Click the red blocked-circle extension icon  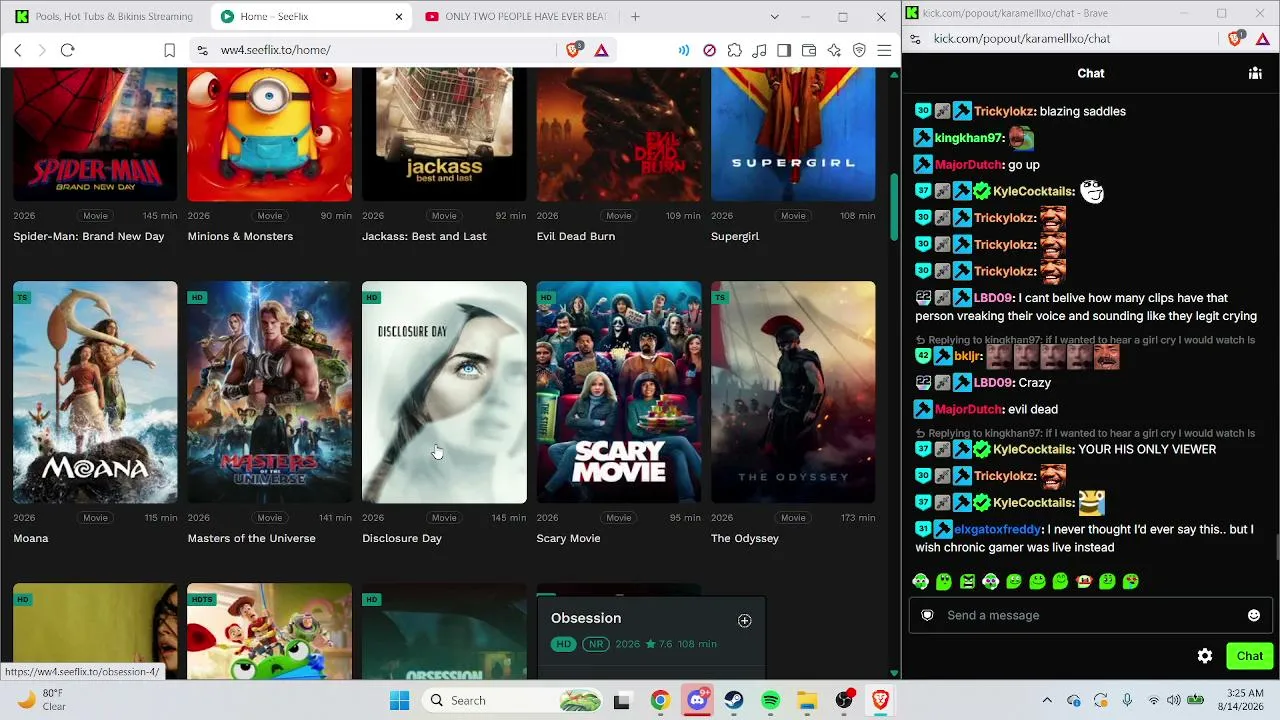click(709, 50)
